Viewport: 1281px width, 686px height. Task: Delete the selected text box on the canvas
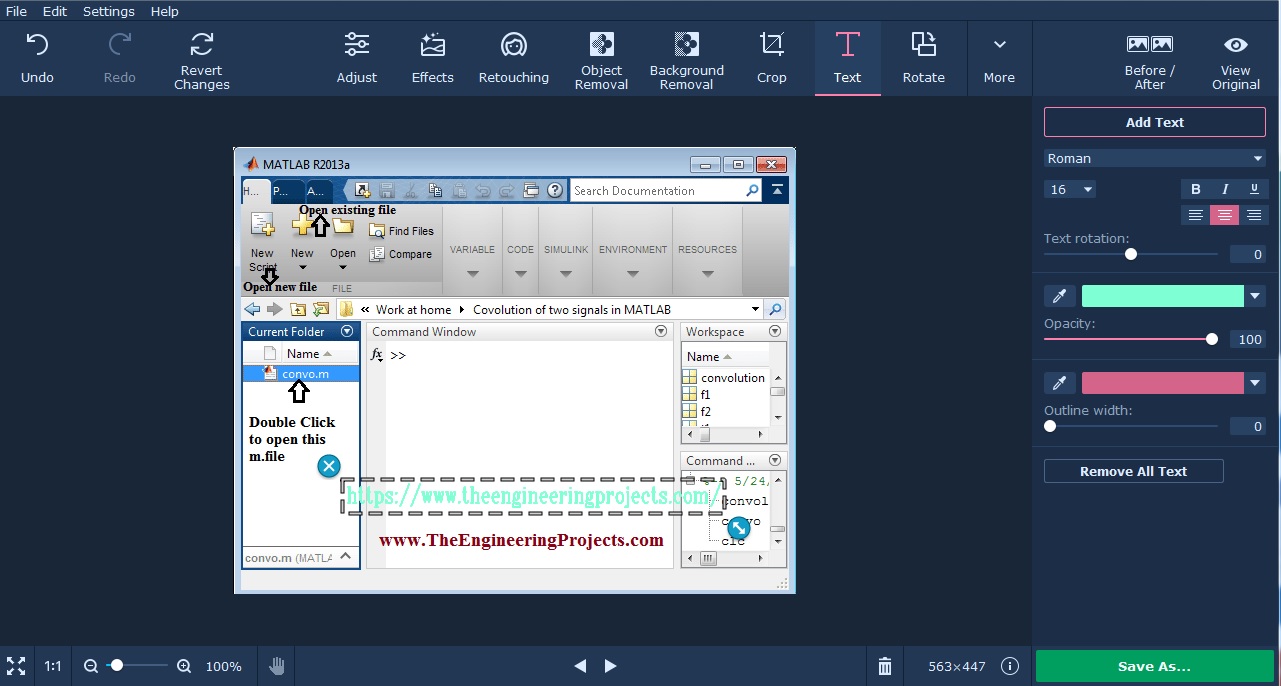[329, 466]
